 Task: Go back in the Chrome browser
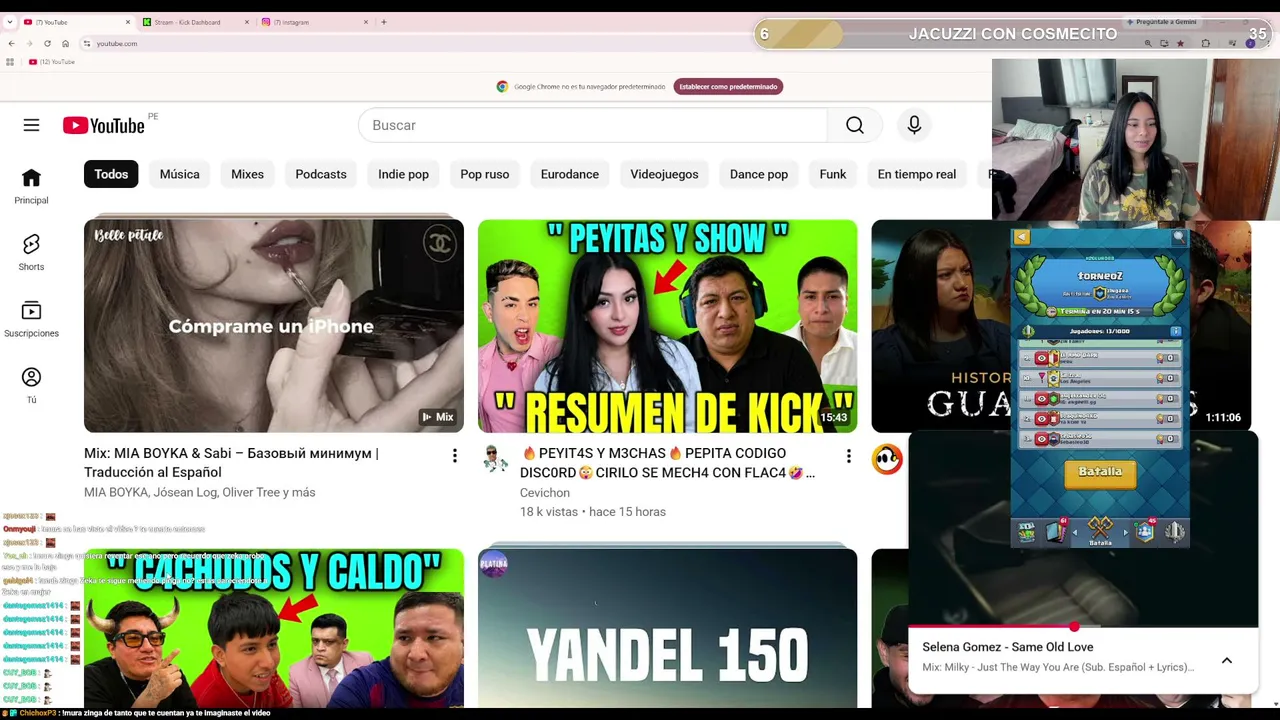(11, 43)
